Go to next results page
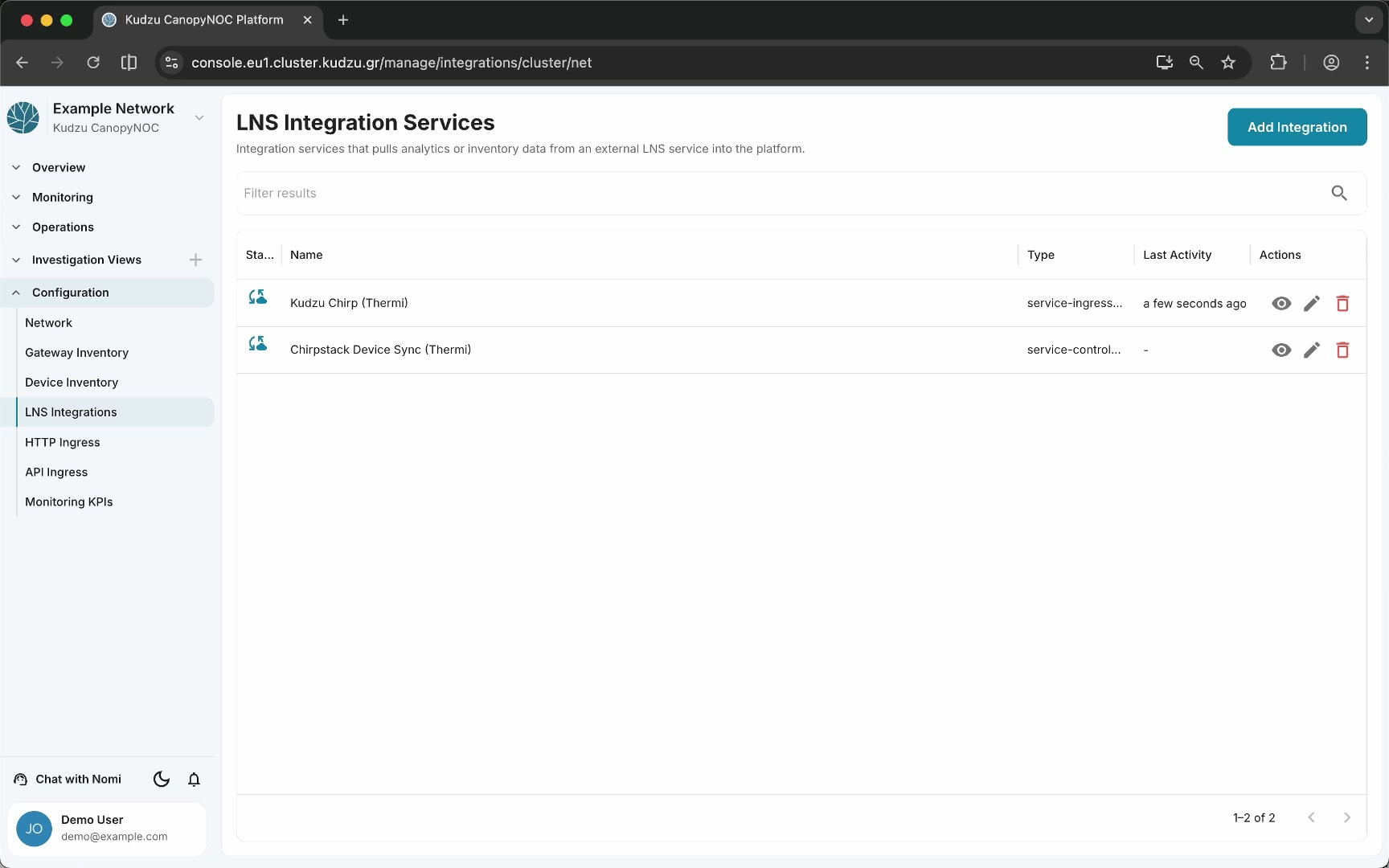The image size is (1389, 868). 1347,817
